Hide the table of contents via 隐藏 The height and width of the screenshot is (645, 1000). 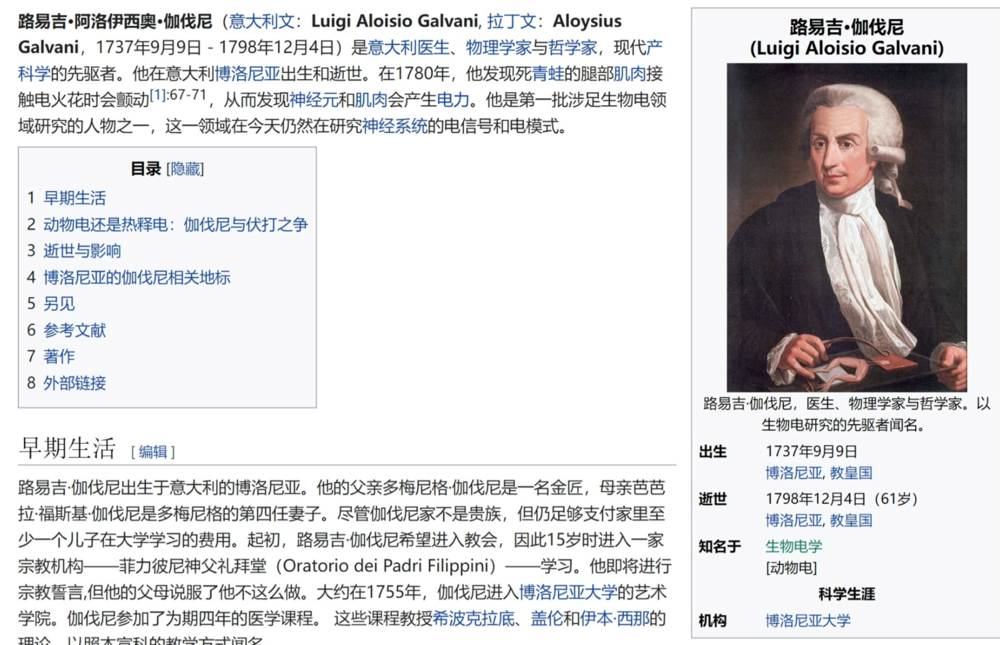[x=185, y=169]
